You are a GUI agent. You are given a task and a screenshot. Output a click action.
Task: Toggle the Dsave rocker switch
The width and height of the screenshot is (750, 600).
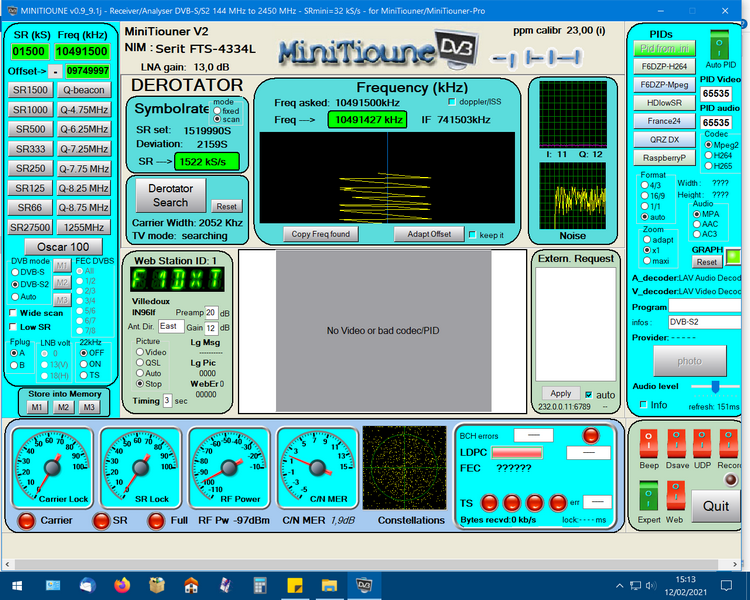[676, 444]
